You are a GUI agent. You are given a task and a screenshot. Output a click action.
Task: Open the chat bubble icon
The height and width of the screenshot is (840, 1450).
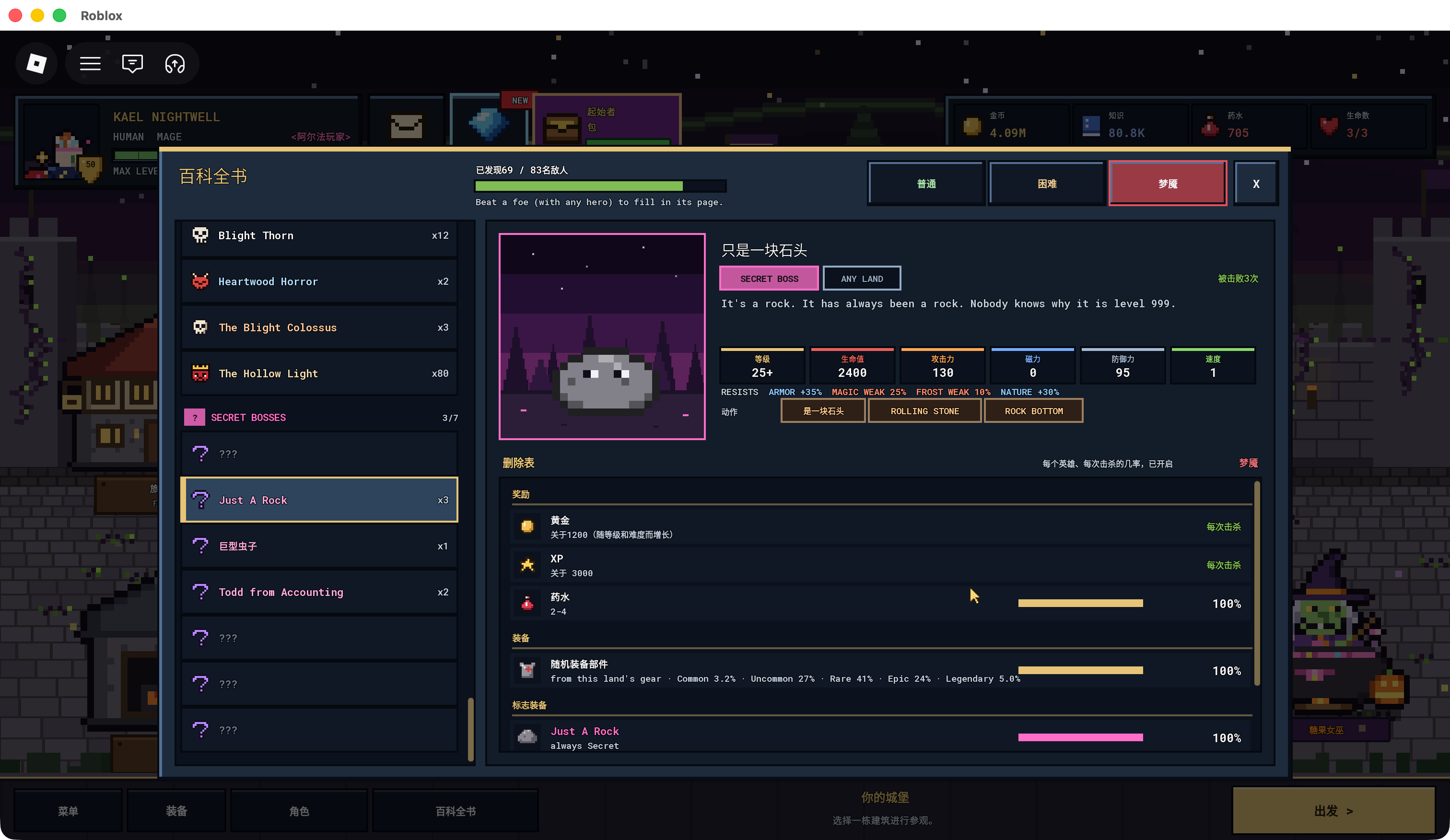pyautogui.click(x=132, y=63)
